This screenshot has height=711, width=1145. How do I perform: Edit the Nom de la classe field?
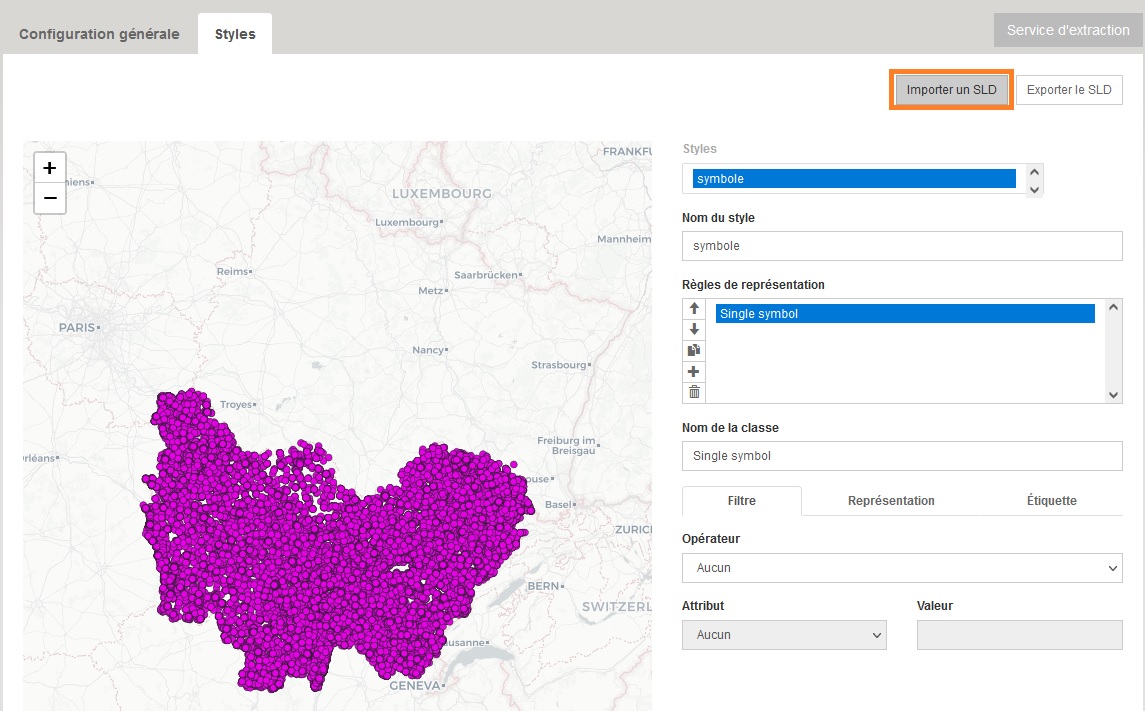902,456
